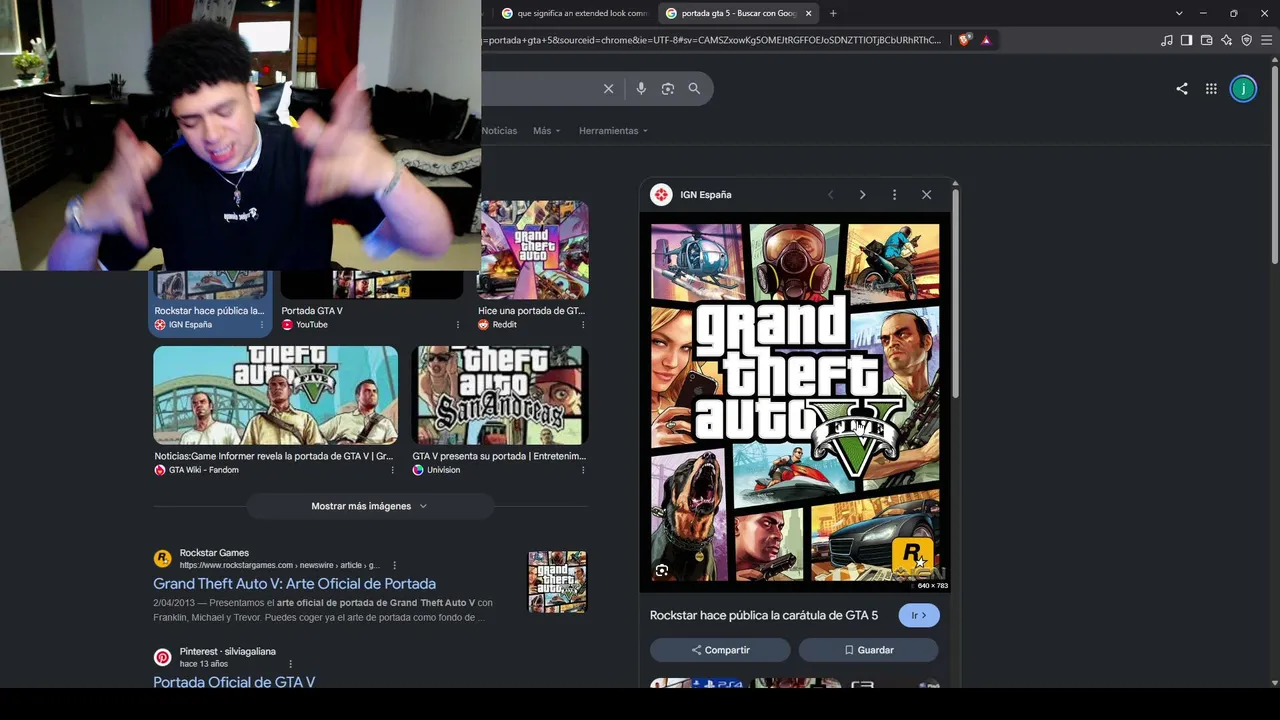Open the Google account avatar 'j'
Viewport: 1280px width, 720px height.
coord(1243,89)
